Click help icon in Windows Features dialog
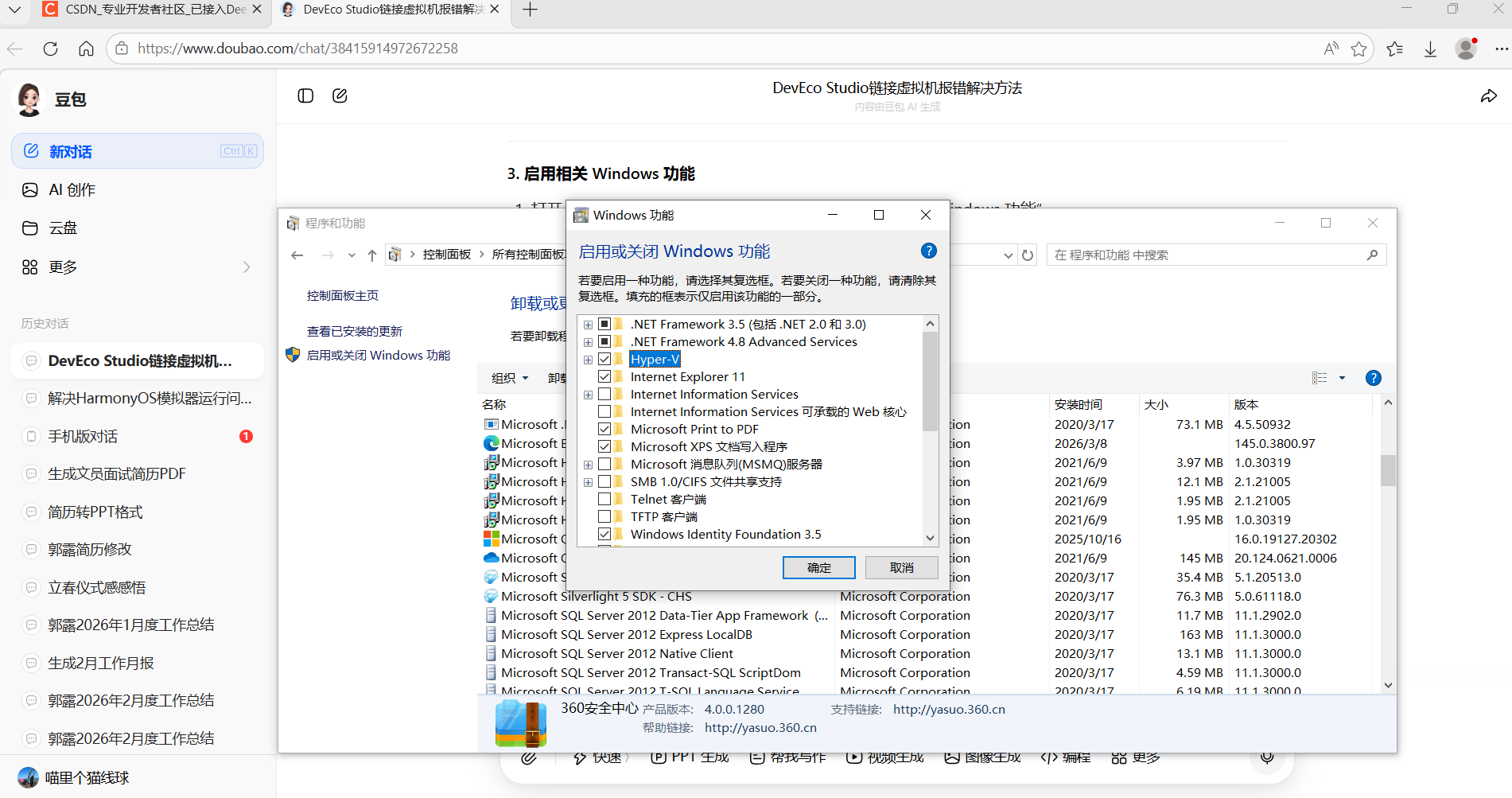 click(x=928, y=251)
